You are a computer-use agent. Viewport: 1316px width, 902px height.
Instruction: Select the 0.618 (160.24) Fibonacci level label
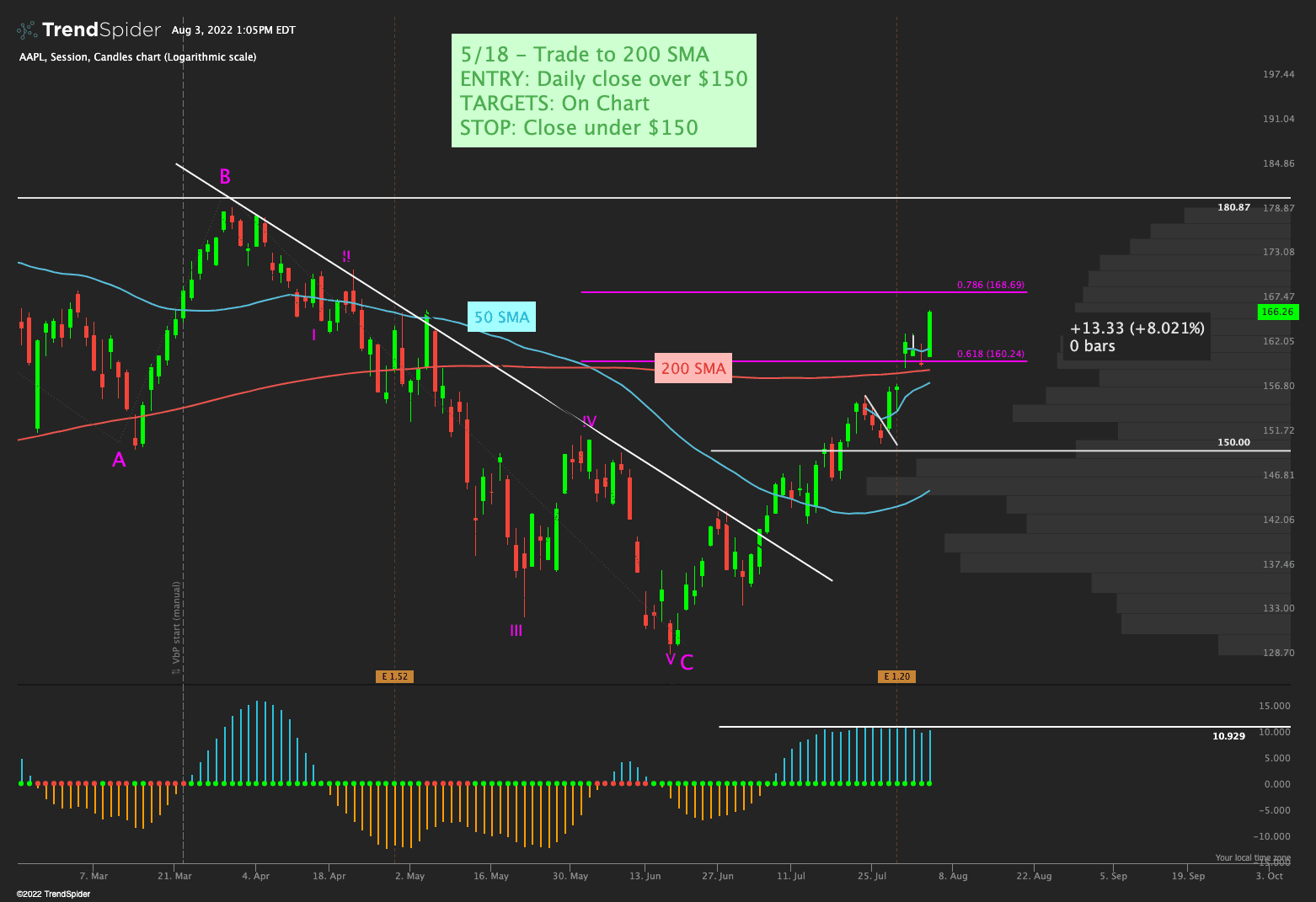click(x=990, y=355)
